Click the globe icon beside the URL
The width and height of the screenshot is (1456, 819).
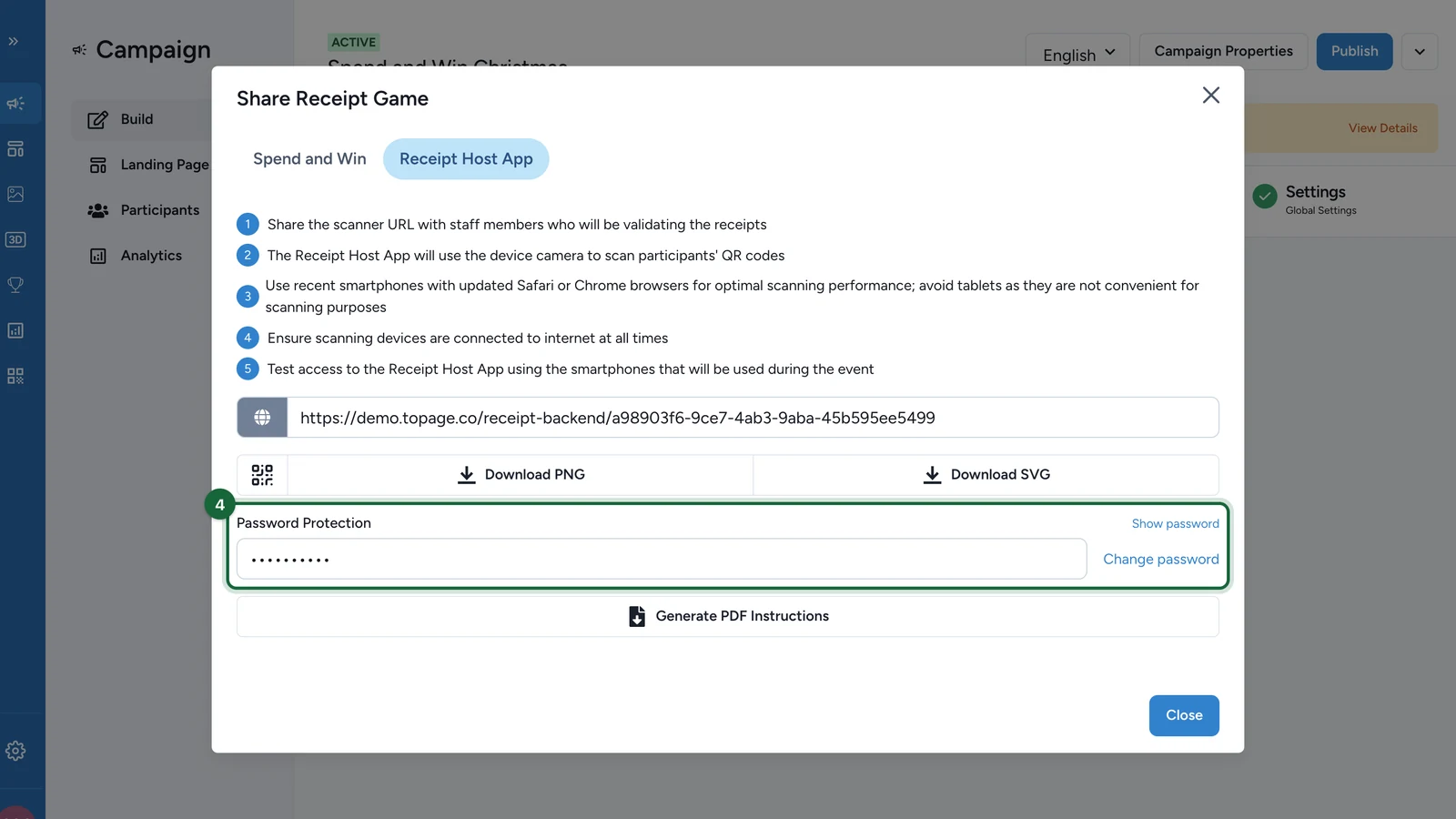click(262, 418)
